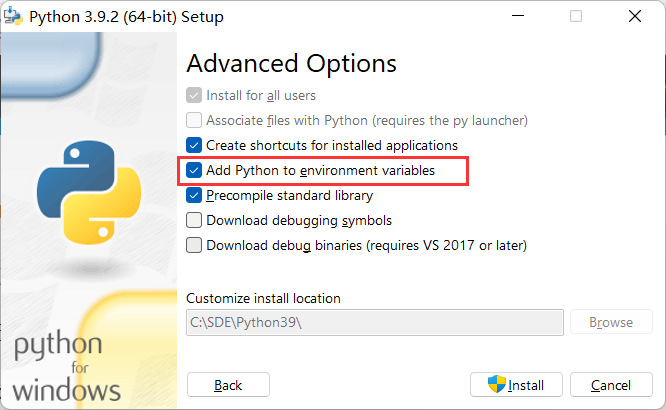
Task: Uncheck Precompile standard library
Action: point(194,196)
